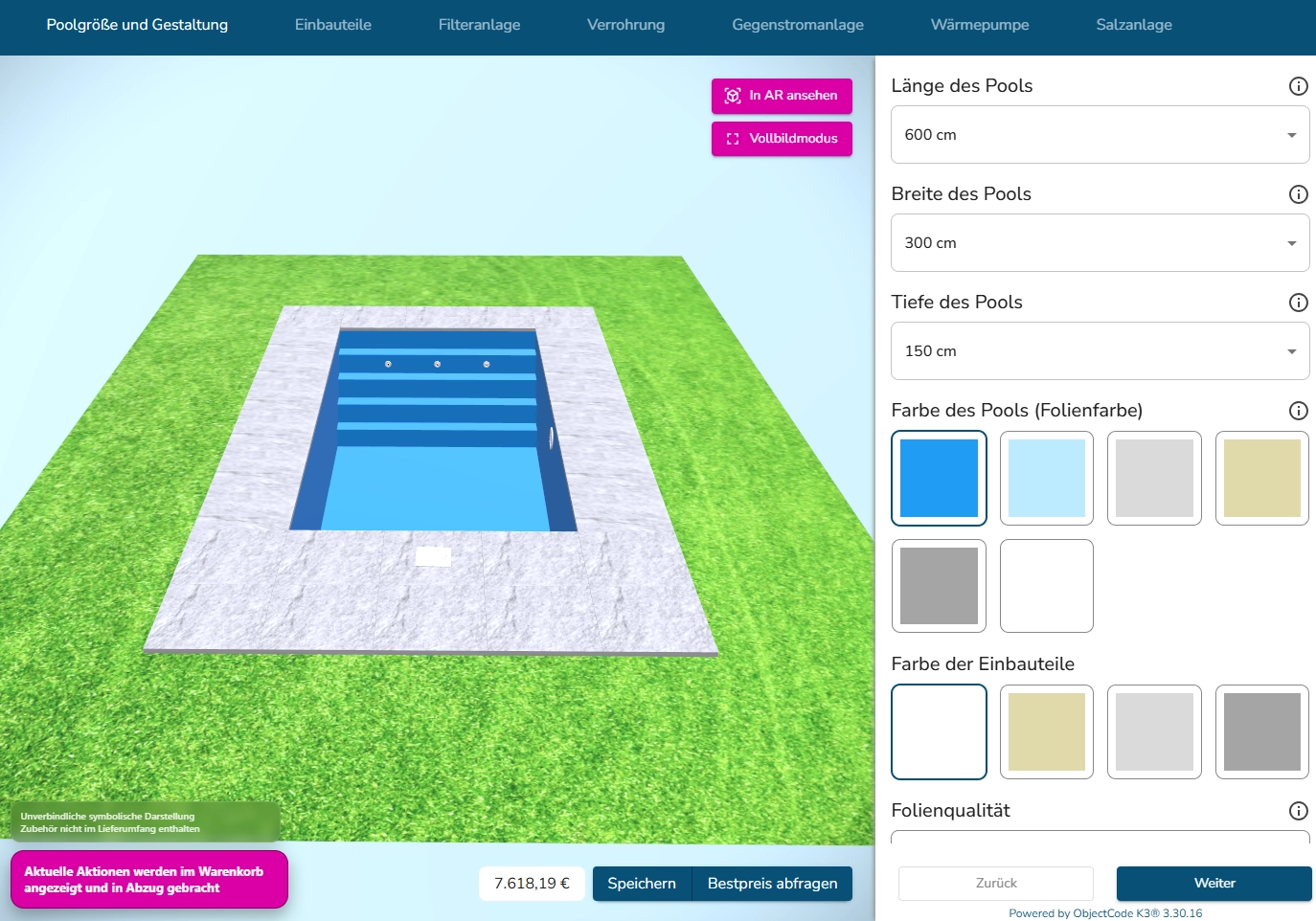Save configuration with Speichern
Viewport: 1316px width, 921px height.
641,884
